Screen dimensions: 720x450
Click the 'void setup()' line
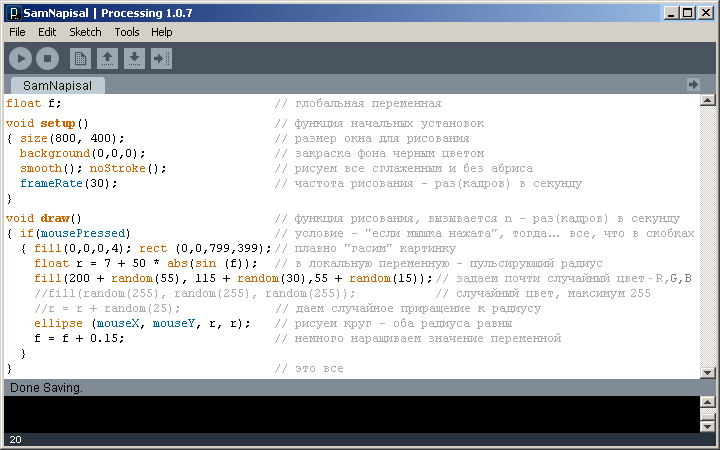47,124
